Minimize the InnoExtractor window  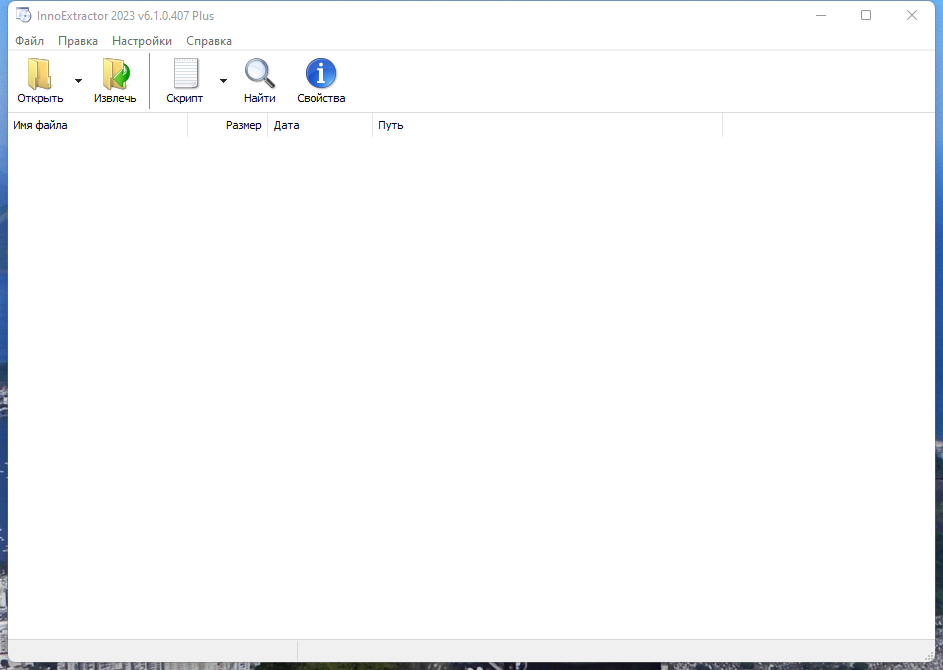tap(820, 15)
